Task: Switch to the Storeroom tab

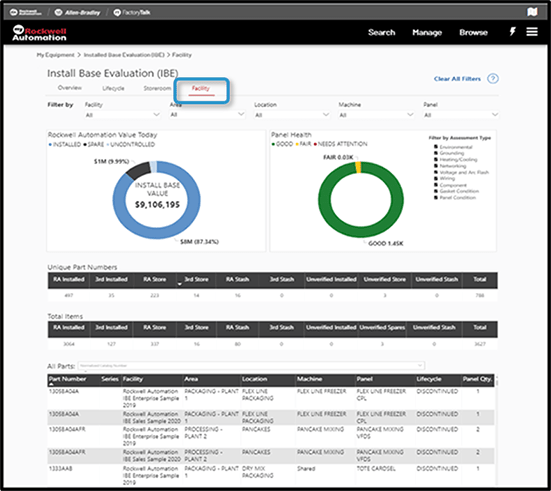Action: click(157, 88)
